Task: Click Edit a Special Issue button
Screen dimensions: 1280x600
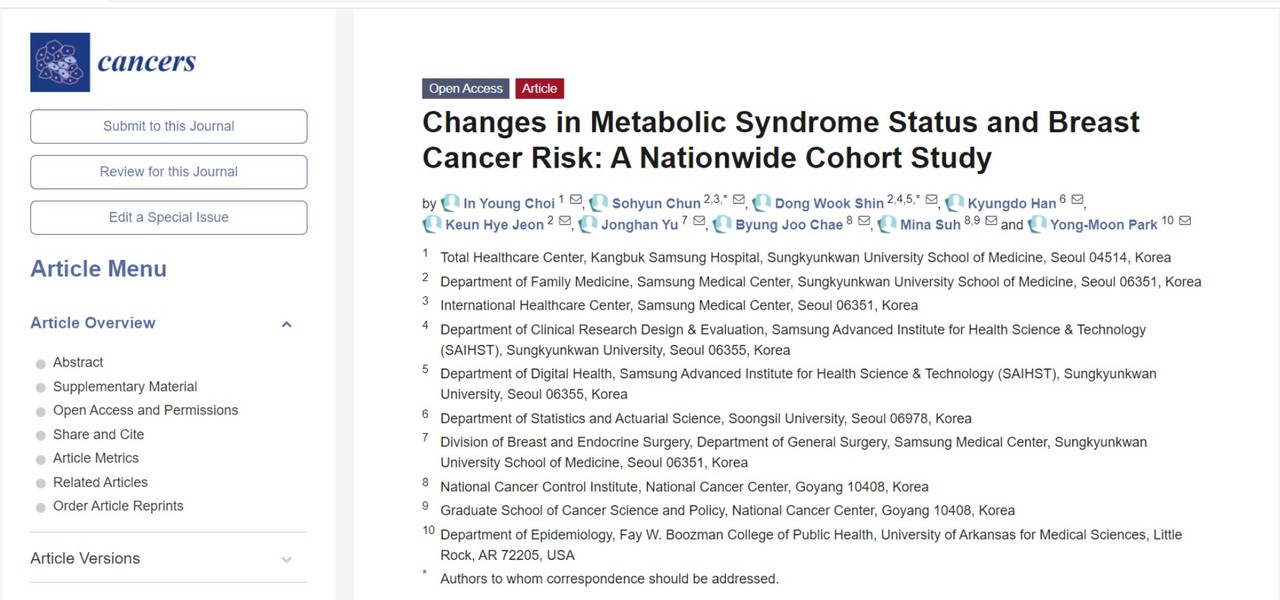Action: pyautogui.click(x=169, y=217)
